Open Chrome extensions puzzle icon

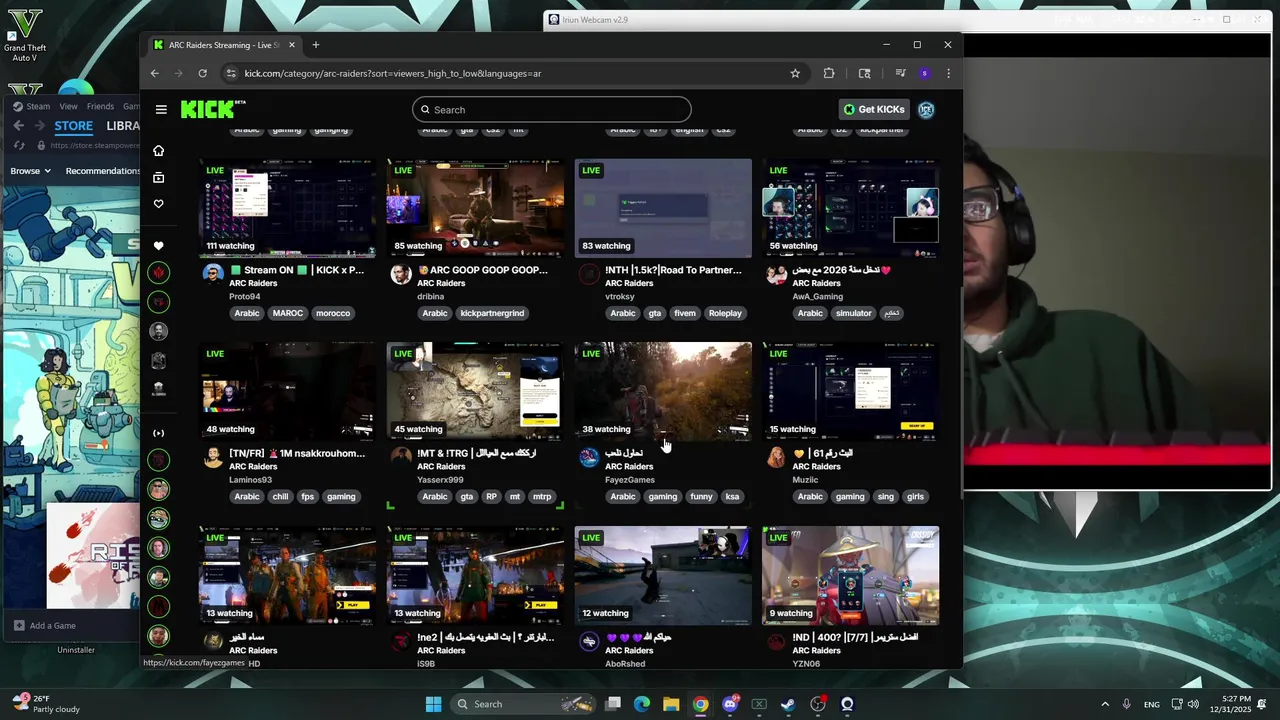pyautogui.click(x=829, y=73)
